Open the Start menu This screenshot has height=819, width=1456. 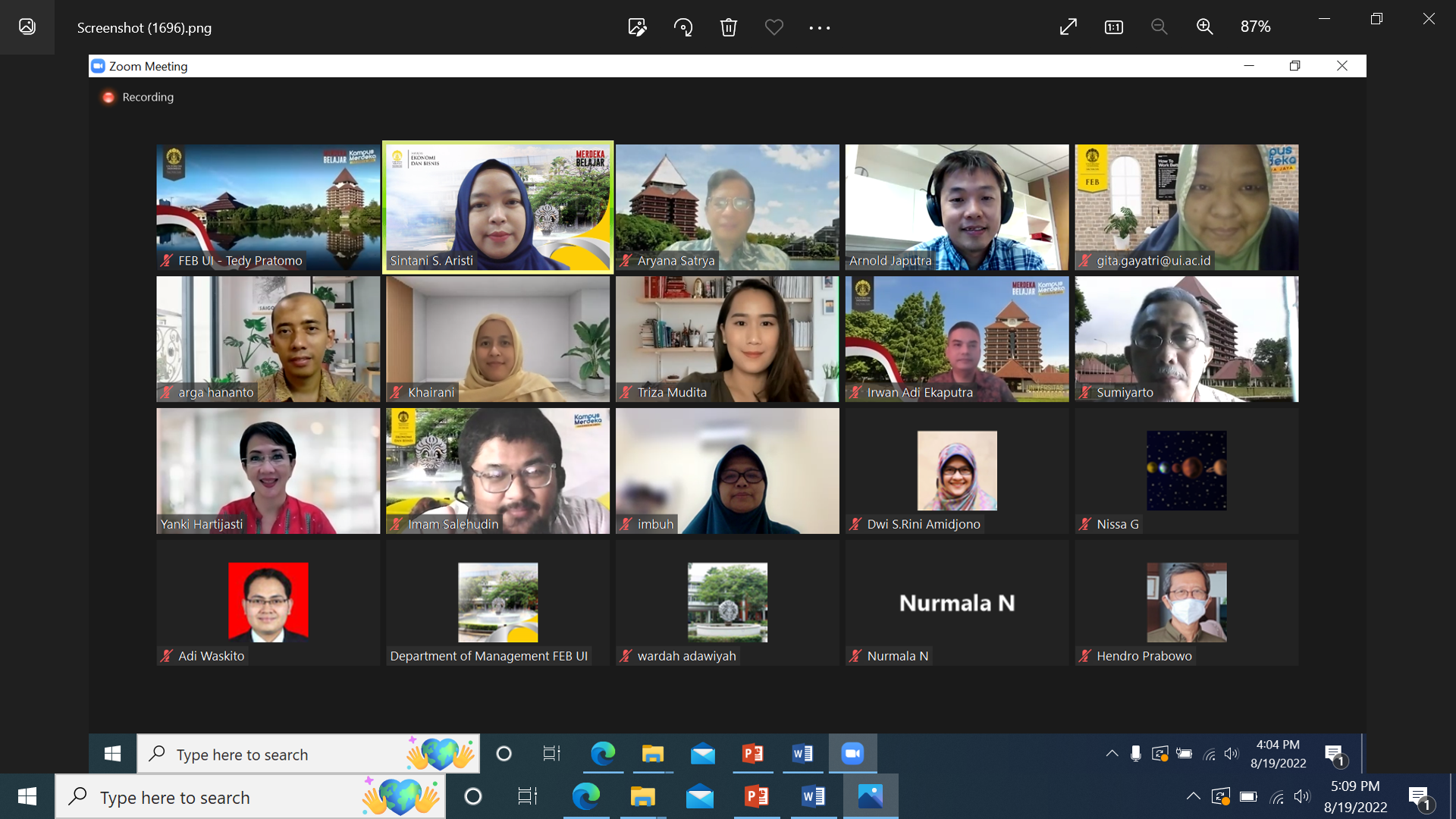pos(27,796)
